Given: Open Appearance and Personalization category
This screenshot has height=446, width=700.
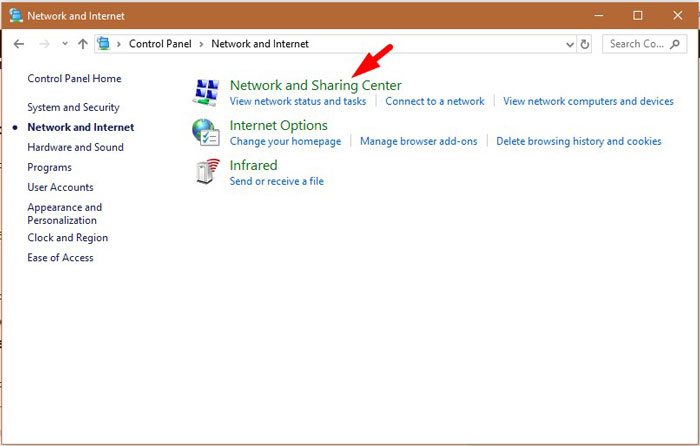Looking at the screenshot, I should tap(65, 214).
